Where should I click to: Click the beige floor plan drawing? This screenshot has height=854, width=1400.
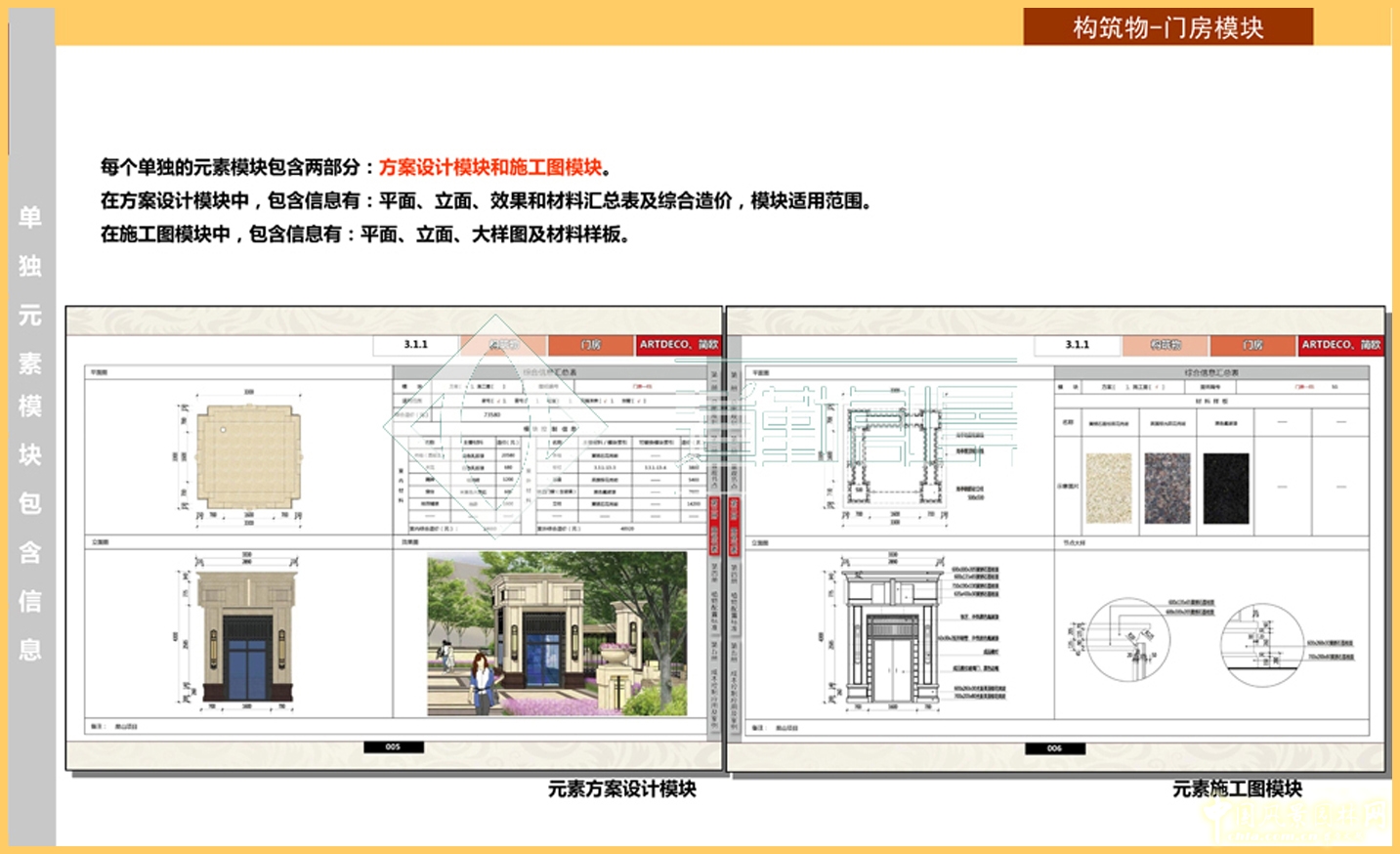[x=248, y=457]
